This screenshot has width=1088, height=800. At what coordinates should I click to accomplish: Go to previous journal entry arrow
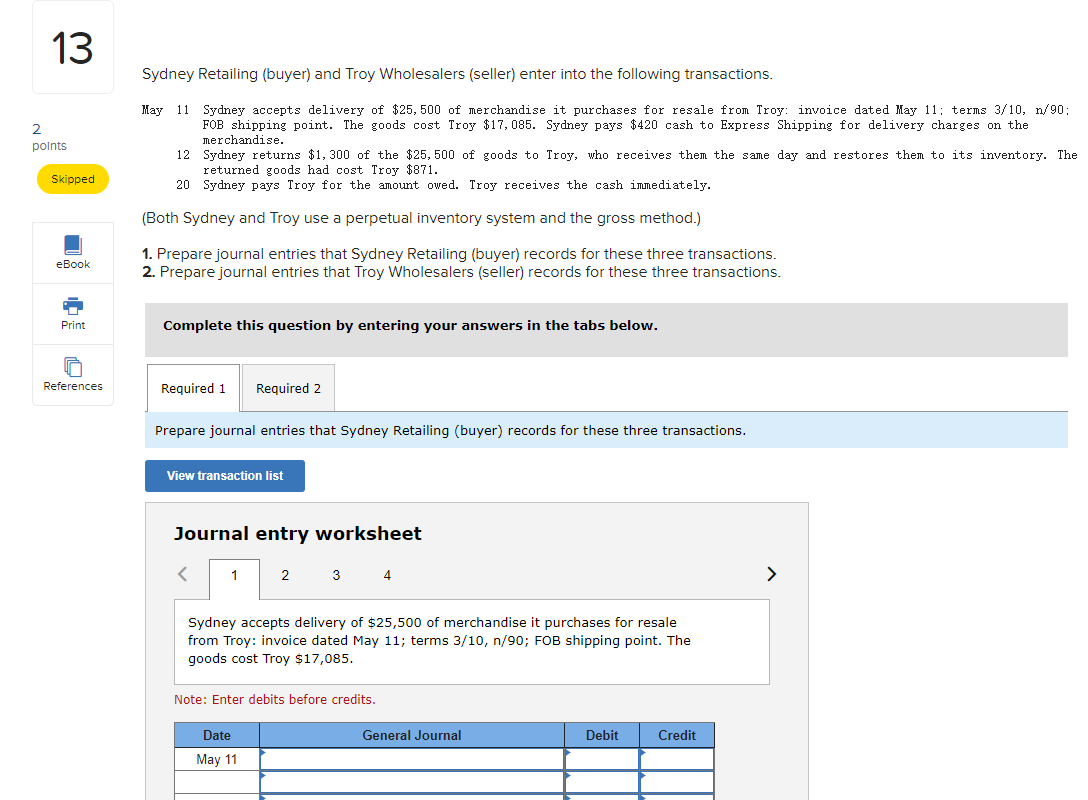coord(182,575)
